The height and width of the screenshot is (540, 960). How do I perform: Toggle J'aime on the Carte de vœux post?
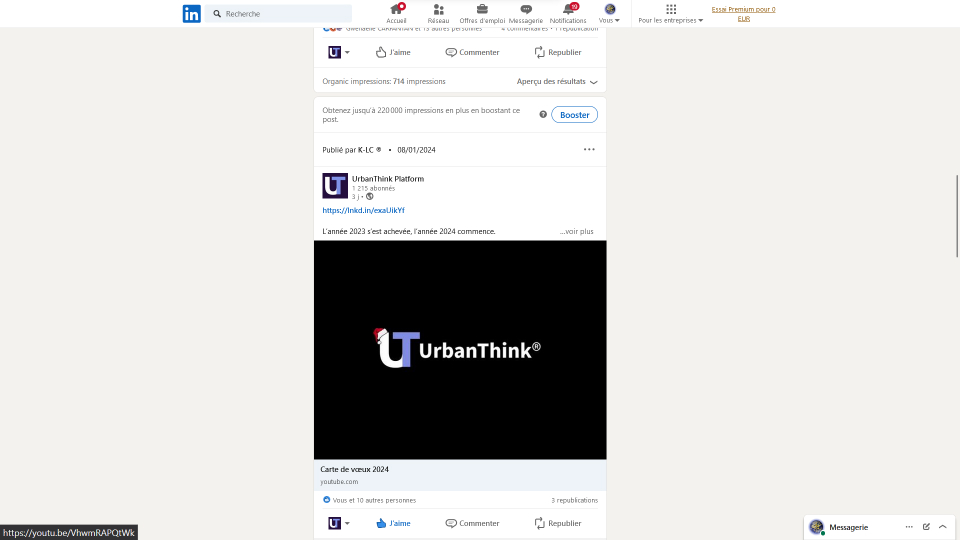(393, 523)
